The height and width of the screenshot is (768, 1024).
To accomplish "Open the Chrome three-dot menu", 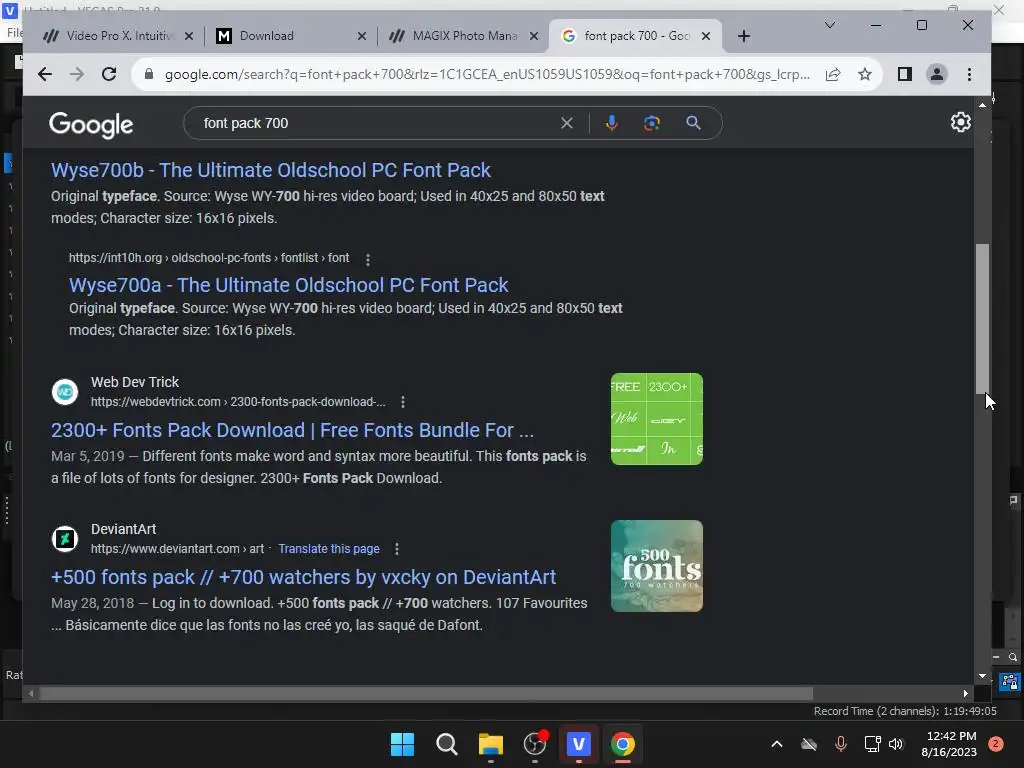I will [969, 74].
